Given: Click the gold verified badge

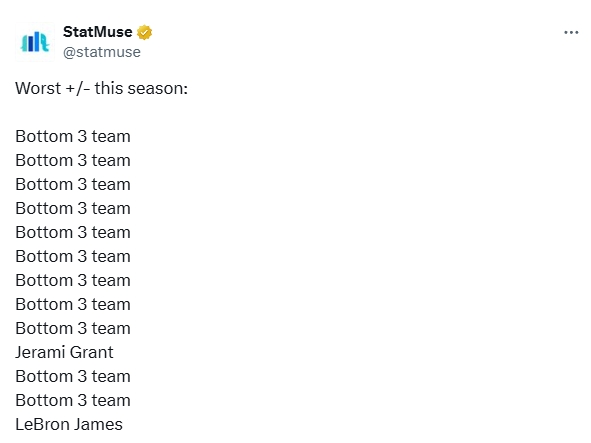Looking at the screenshot, I should click(x=144, y=32).
